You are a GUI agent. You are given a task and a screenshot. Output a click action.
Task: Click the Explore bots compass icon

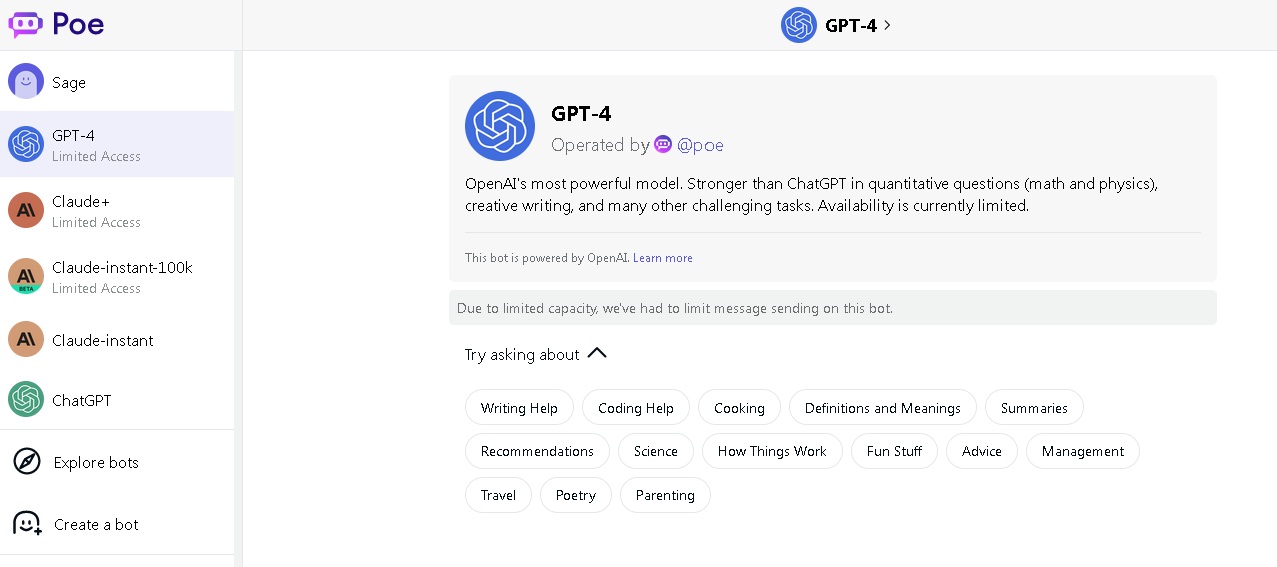pos(27,462)
